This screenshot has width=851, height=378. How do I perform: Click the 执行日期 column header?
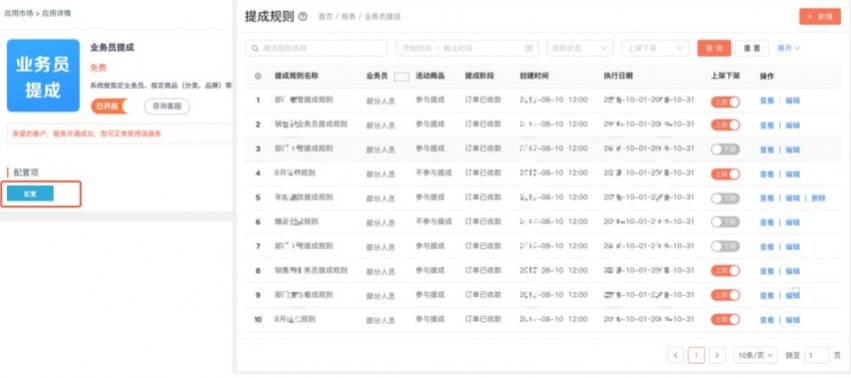pyautogui.click(x=618, y=76)
